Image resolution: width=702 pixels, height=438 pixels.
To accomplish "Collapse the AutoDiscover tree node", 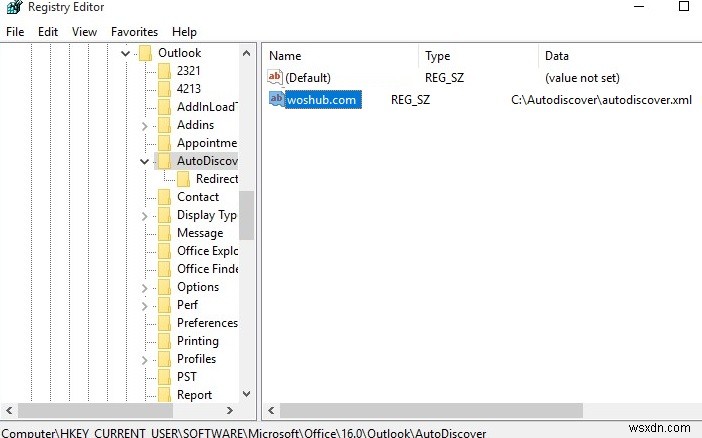I will click(x=145, y=161).
